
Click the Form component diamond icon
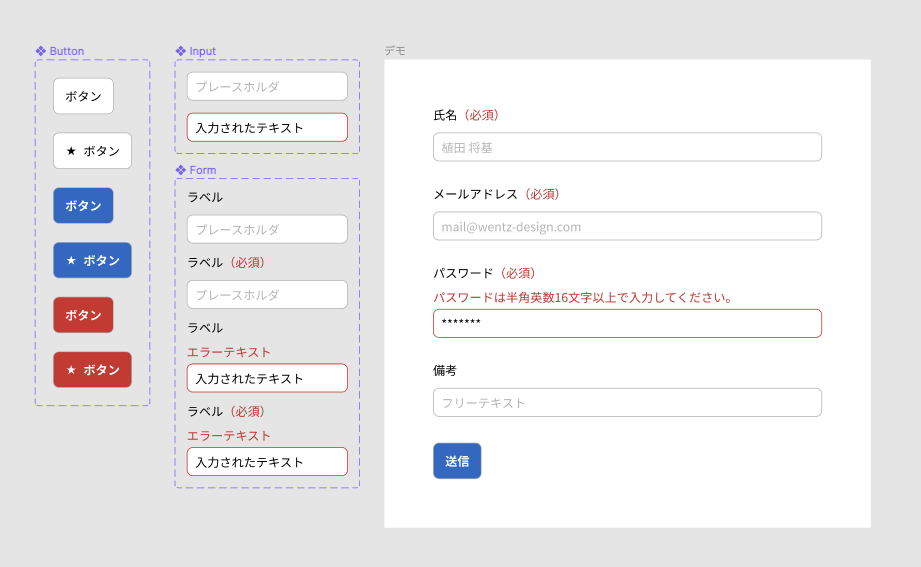point(181,170)
